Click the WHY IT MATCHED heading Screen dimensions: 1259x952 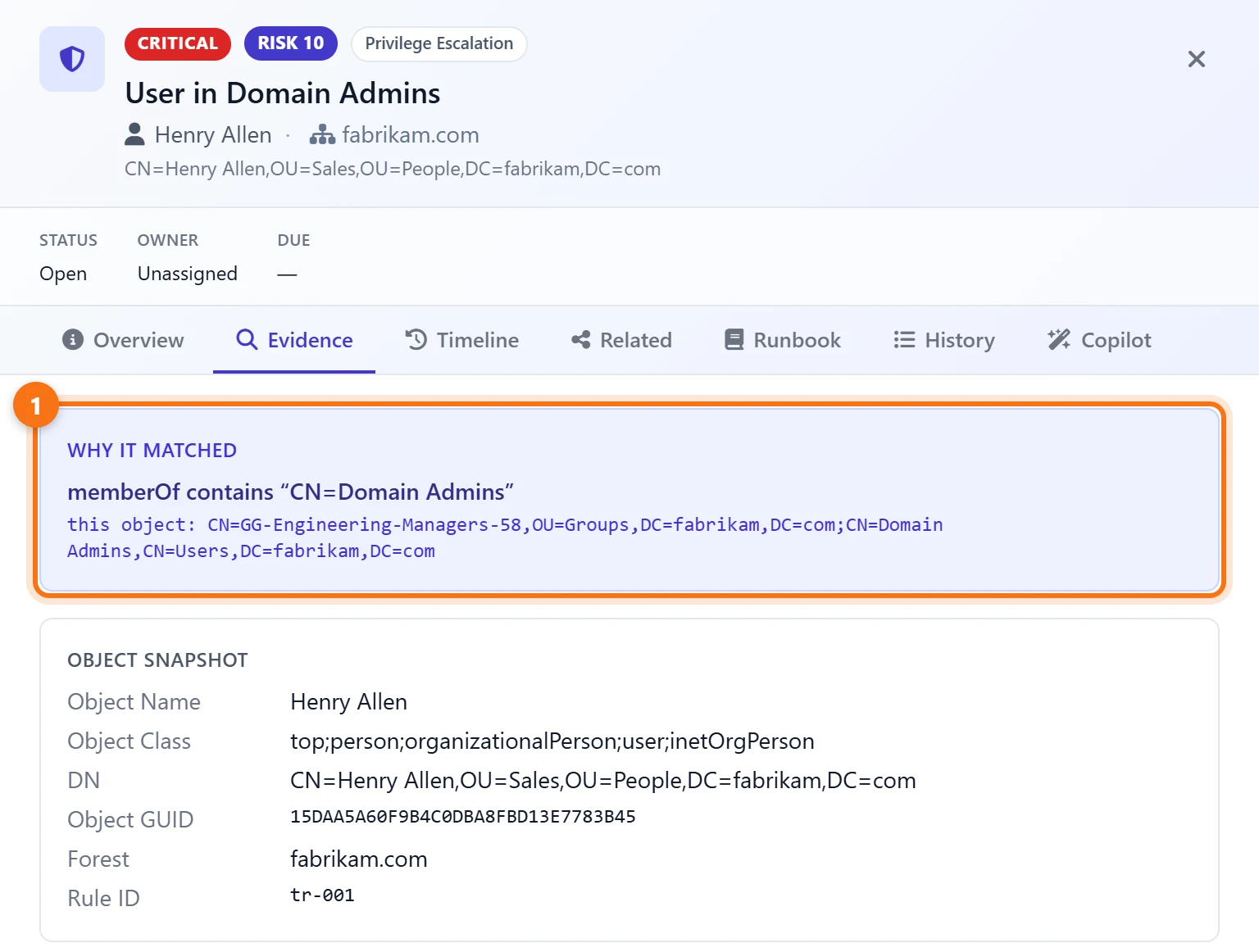point(152,451)
